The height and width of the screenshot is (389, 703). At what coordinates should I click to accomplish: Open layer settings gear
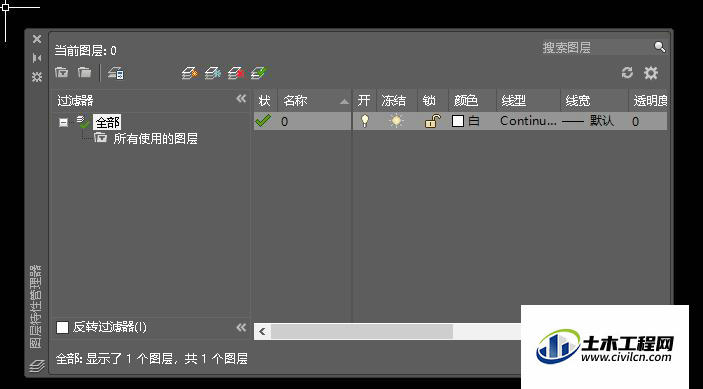(x=651, y=73)
